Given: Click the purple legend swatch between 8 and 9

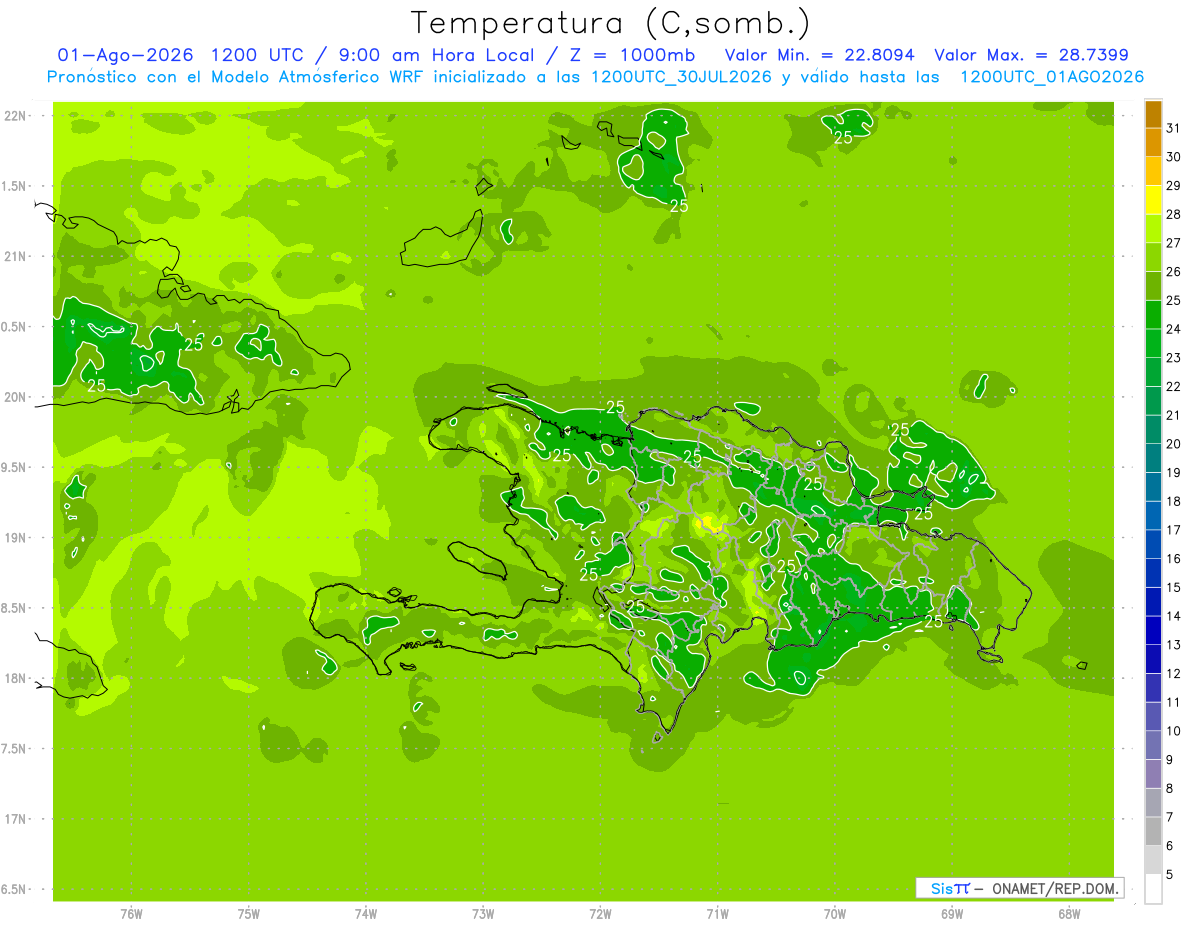Looking at the screenshot, I should (x=1153, y=774).
